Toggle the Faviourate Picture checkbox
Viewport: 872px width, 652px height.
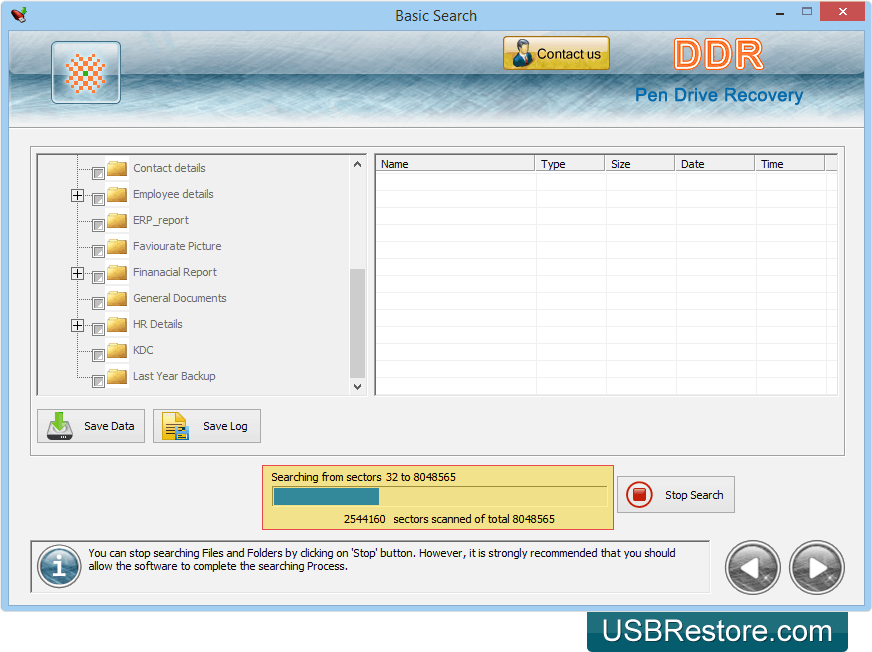point(98,251)
